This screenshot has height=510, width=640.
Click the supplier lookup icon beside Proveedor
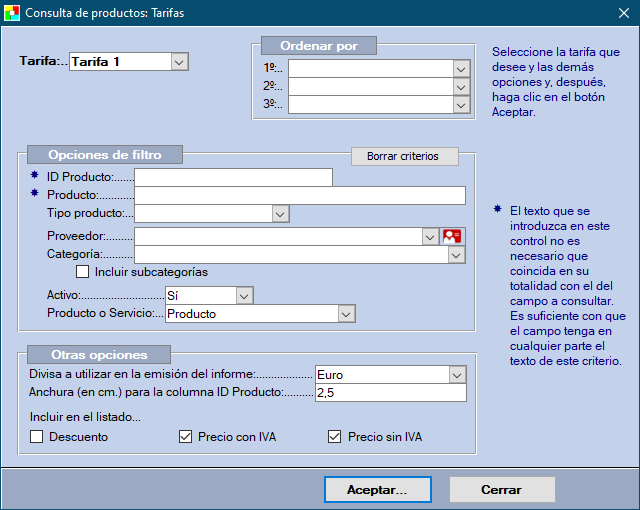coord(453,236)
